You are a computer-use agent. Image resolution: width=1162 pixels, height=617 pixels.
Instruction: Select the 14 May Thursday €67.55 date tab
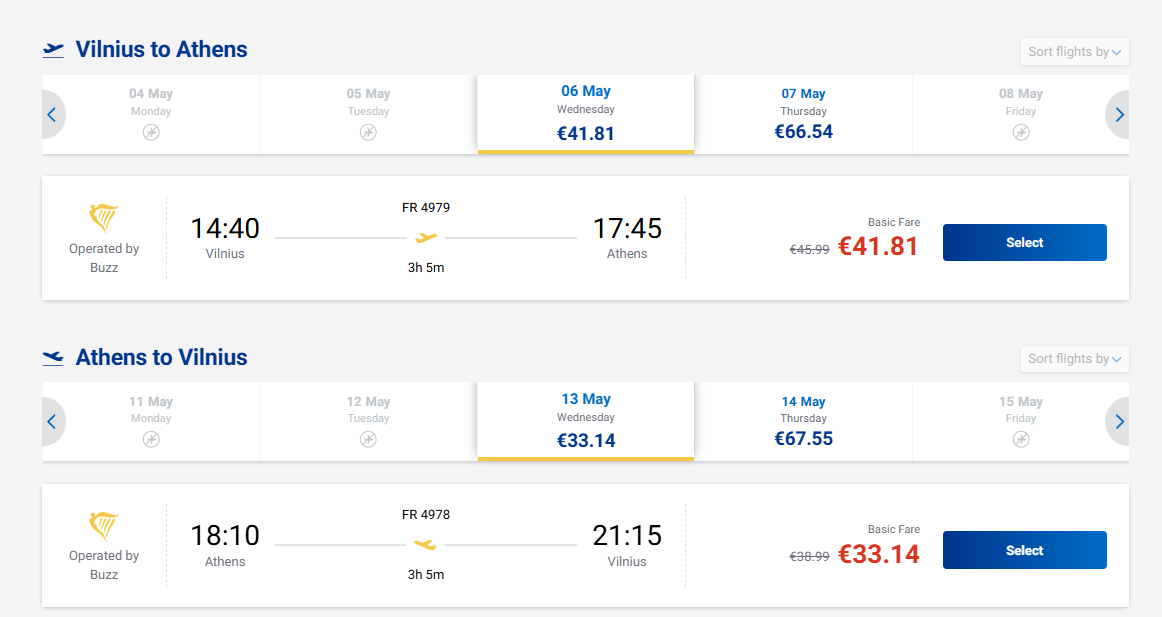(x=803, y=421)
